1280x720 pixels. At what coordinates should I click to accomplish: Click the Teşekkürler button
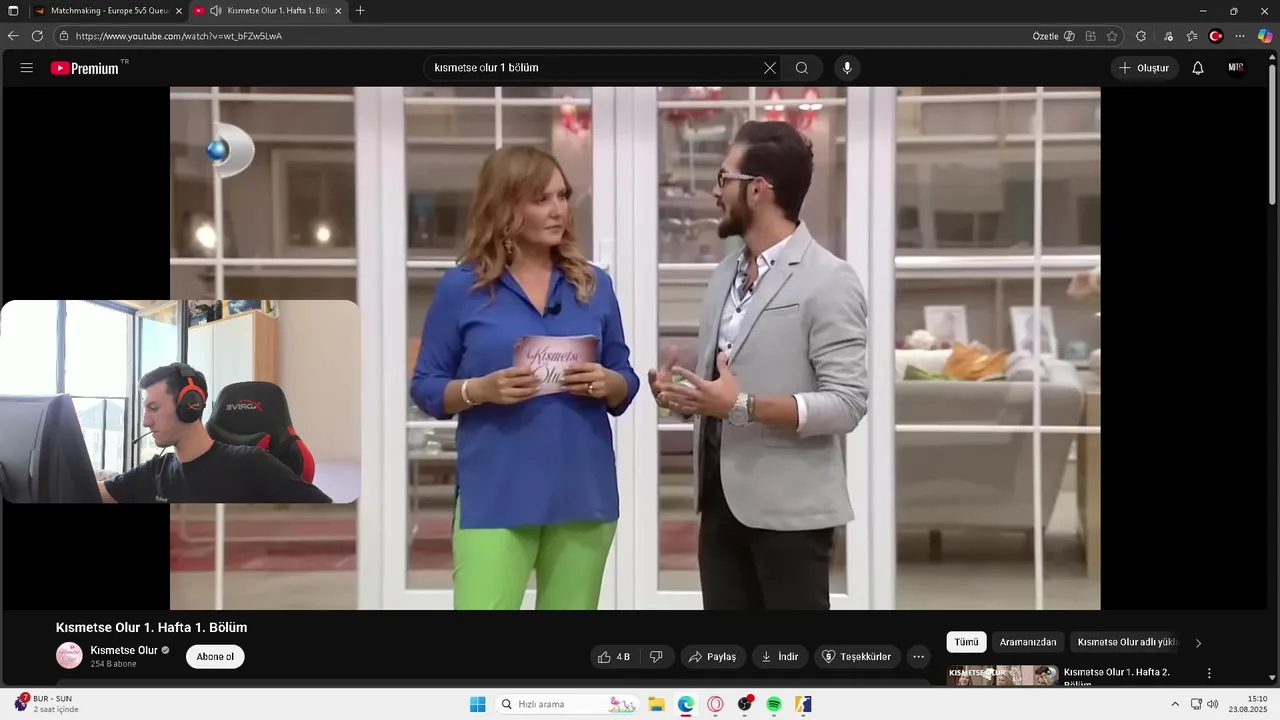(857, 657)
